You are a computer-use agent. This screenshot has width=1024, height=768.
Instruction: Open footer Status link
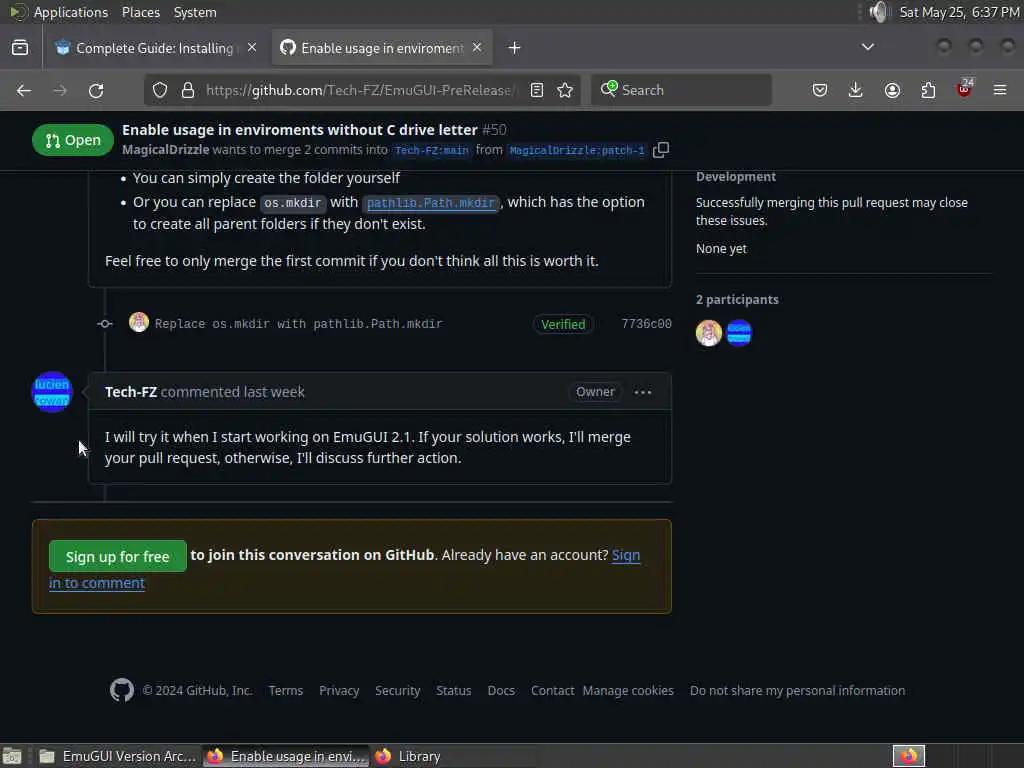tap(454, 690)
